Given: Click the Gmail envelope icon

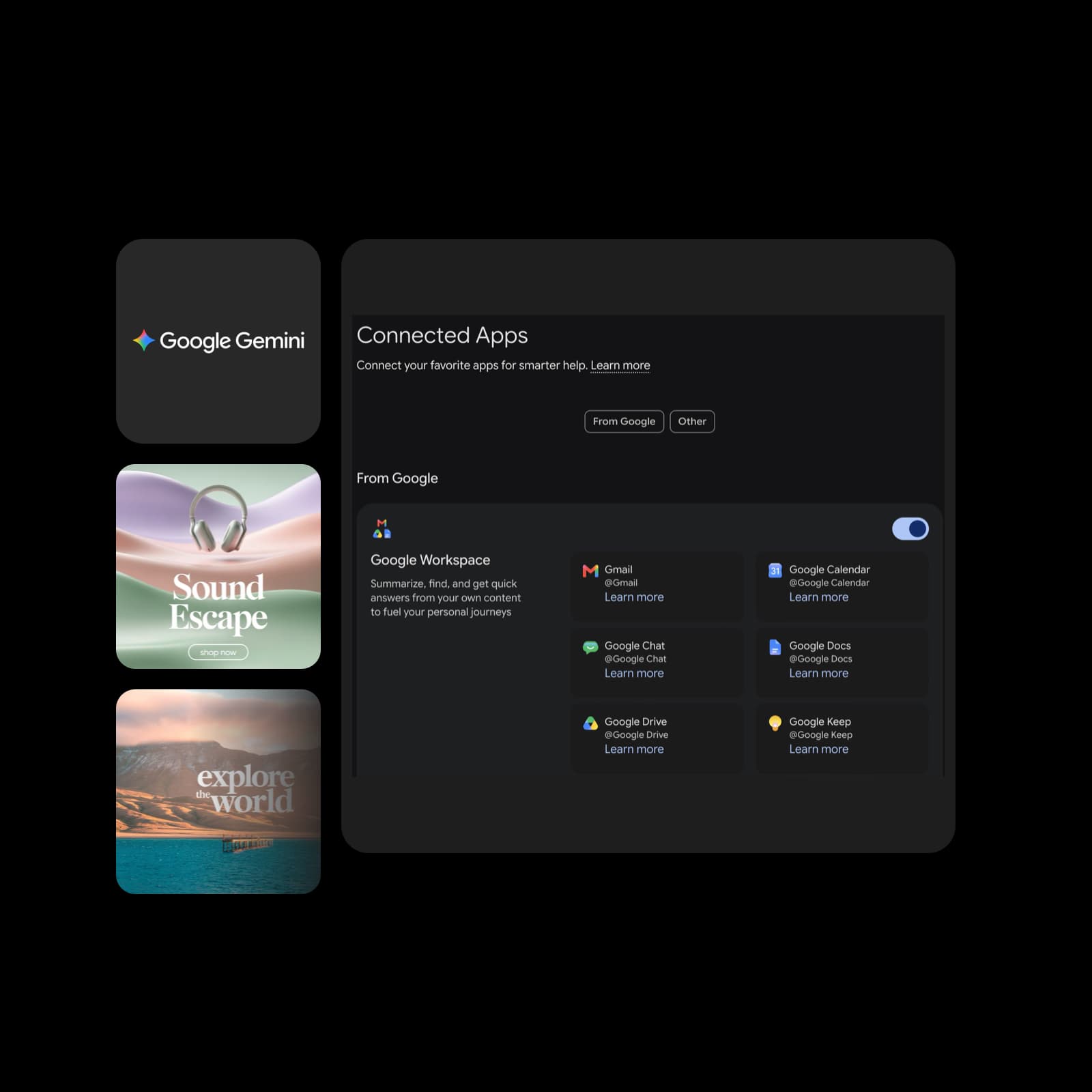Looking at the screenshot, I should pos(590,571).
